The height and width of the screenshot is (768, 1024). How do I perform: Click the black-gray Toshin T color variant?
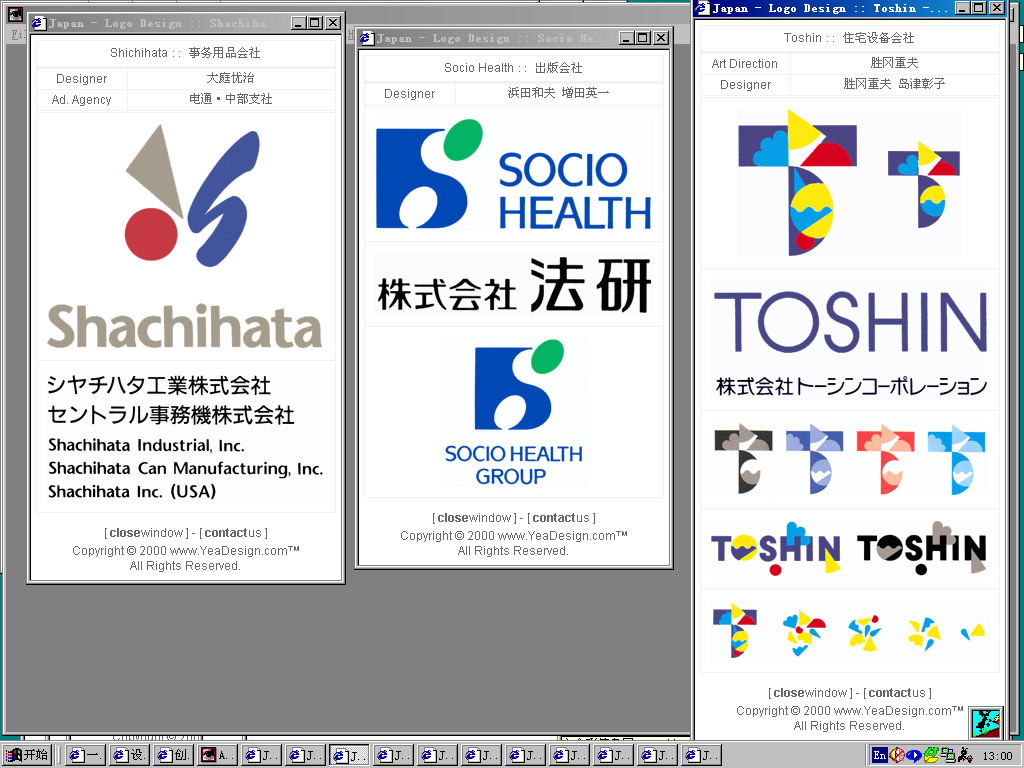(743, 459)
